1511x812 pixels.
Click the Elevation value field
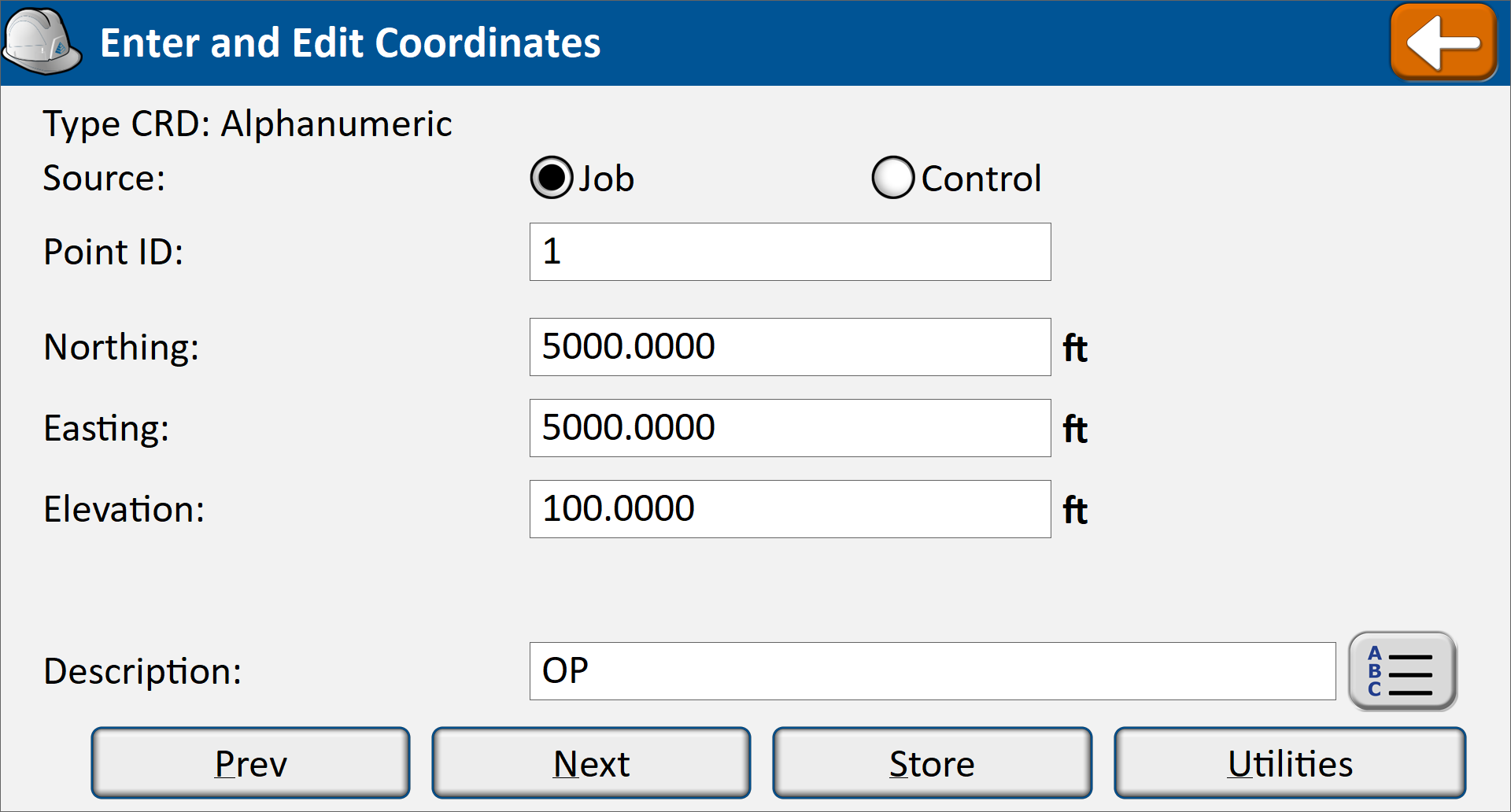coord(790,509)
